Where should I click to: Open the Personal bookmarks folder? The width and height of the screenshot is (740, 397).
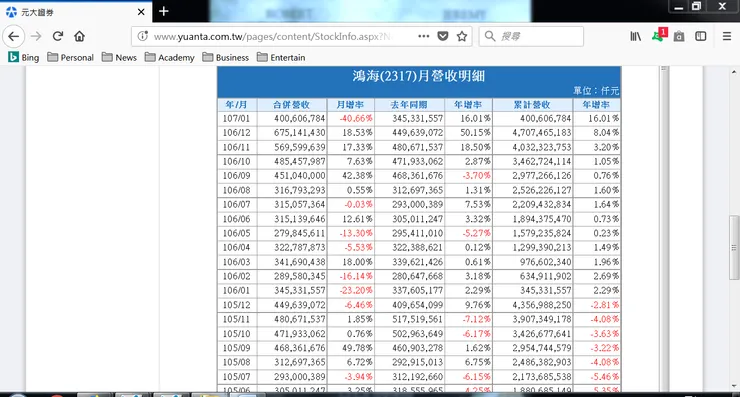71,58
